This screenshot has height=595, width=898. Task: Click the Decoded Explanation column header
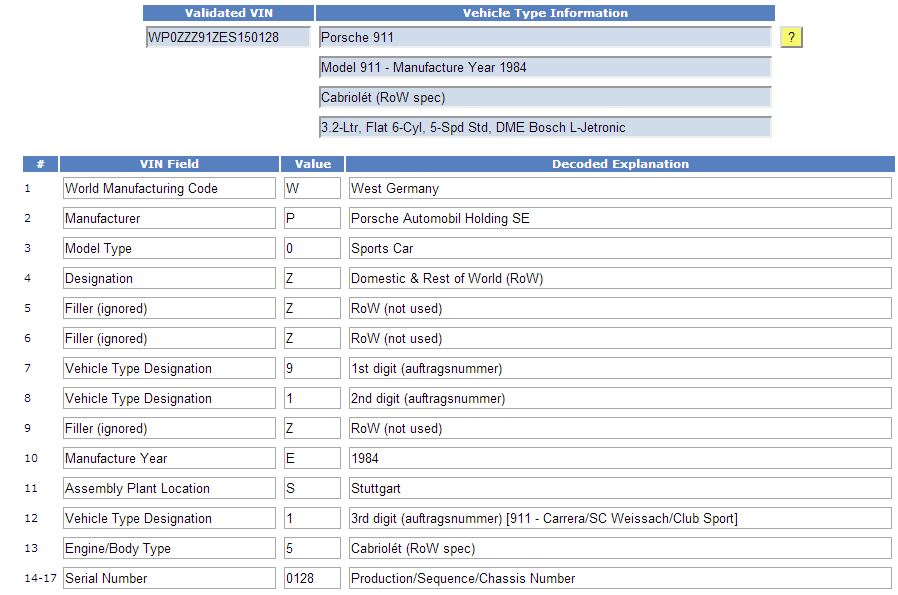(620, 164)
